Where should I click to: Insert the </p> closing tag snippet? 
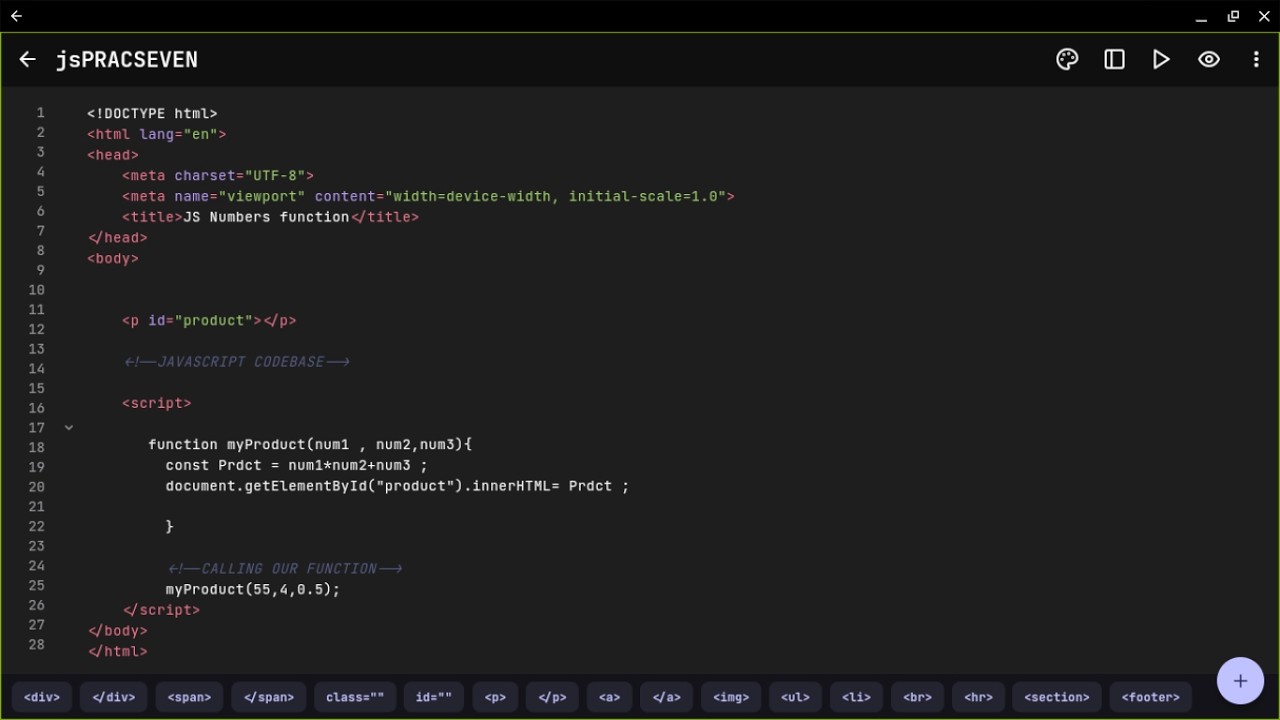click(552, 697)
